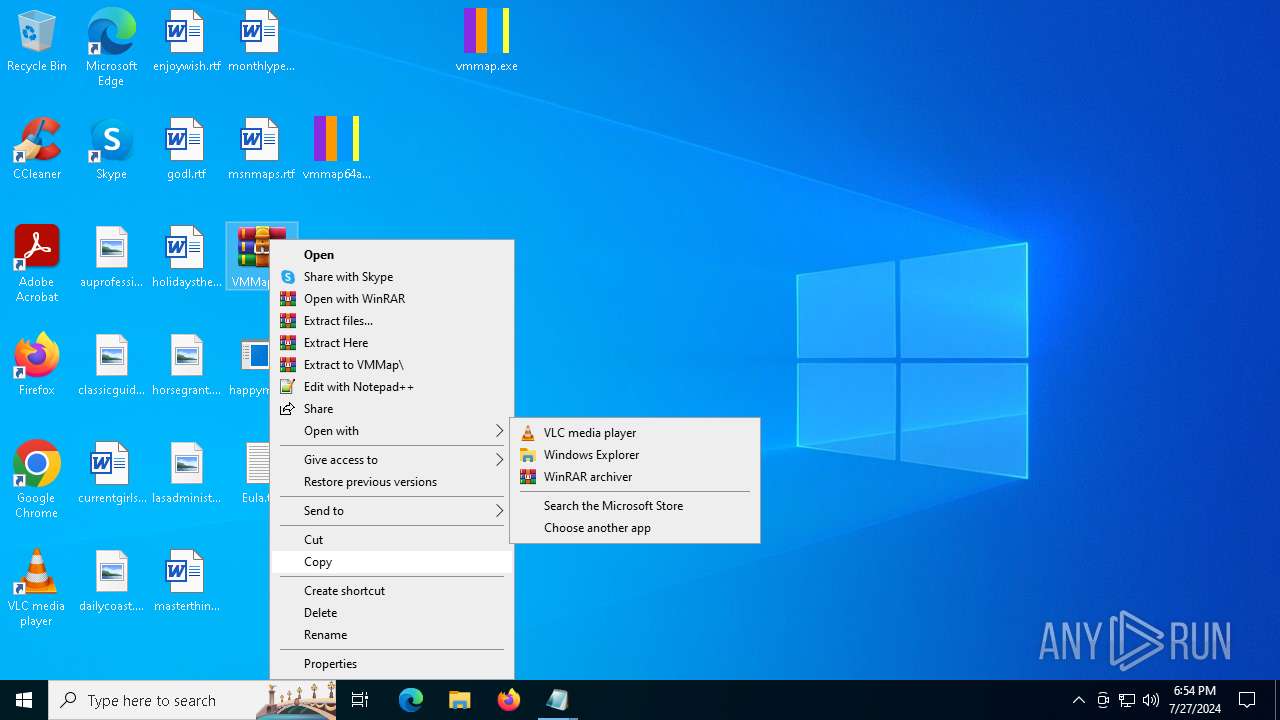Select the Firefox desktop shortcut
Viewport: 1280px width, 720px height.
(x=37, y=366)
